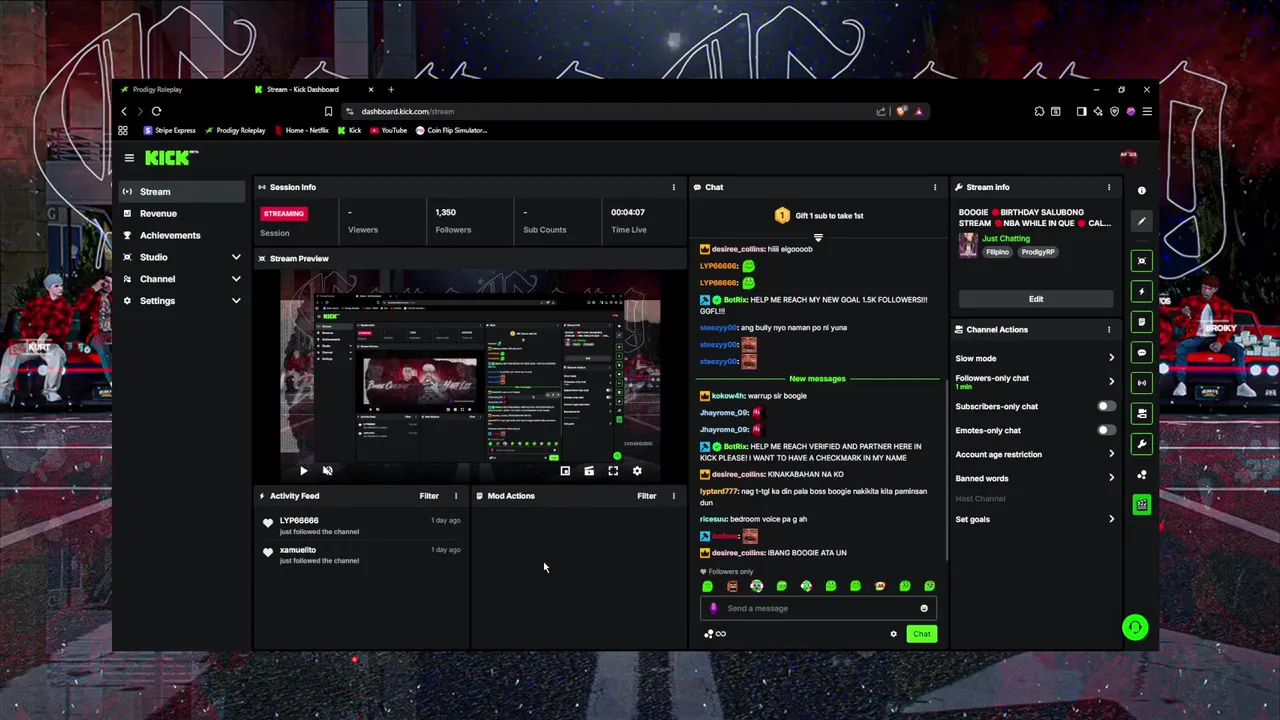Open stream preview settings gear
Image resolution: width=1280 pixels, height=720 pixels.
pyautogui.click(x=637, y=471)
